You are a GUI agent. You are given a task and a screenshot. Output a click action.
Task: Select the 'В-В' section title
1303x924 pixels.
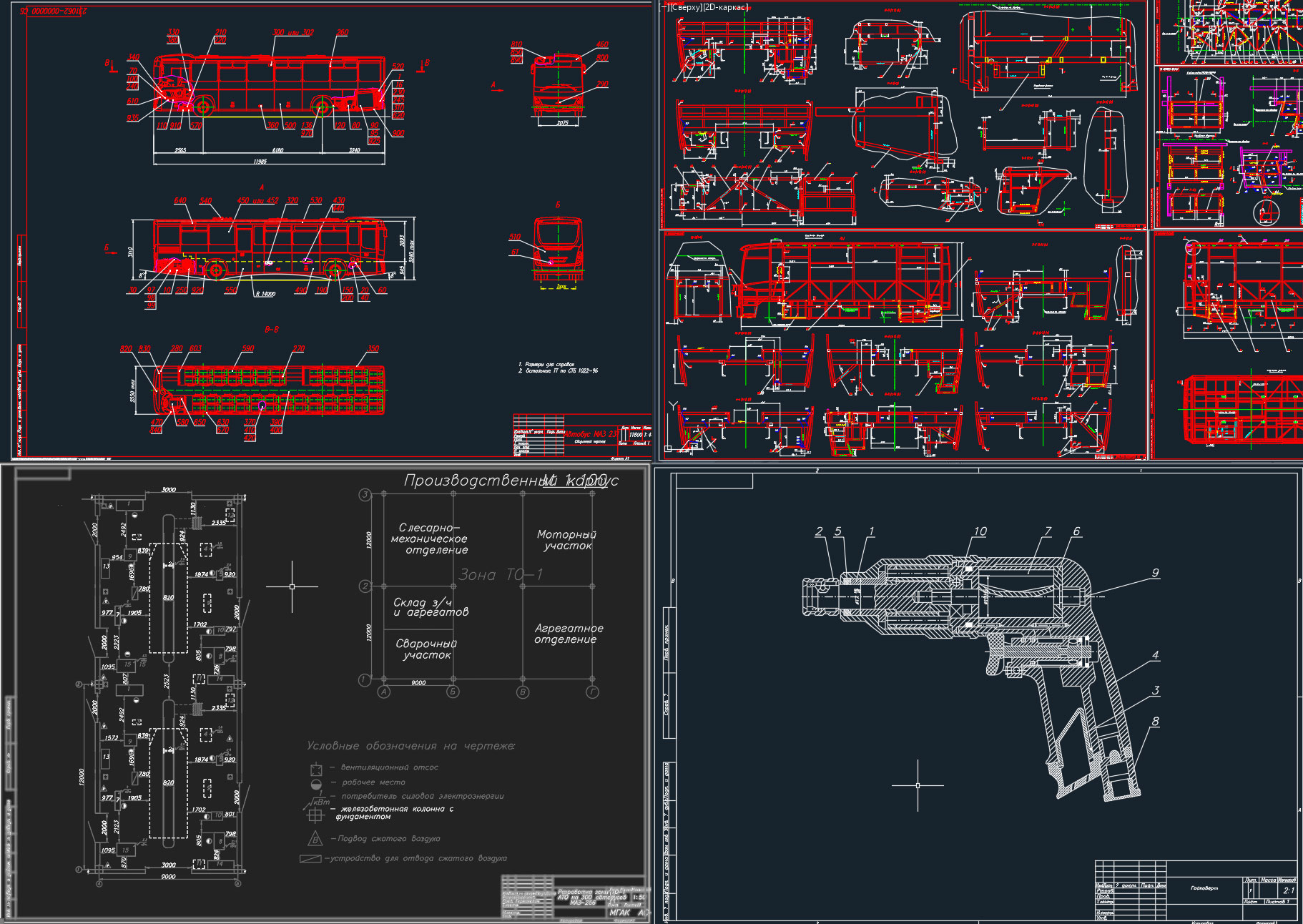(x=272, y=330)
